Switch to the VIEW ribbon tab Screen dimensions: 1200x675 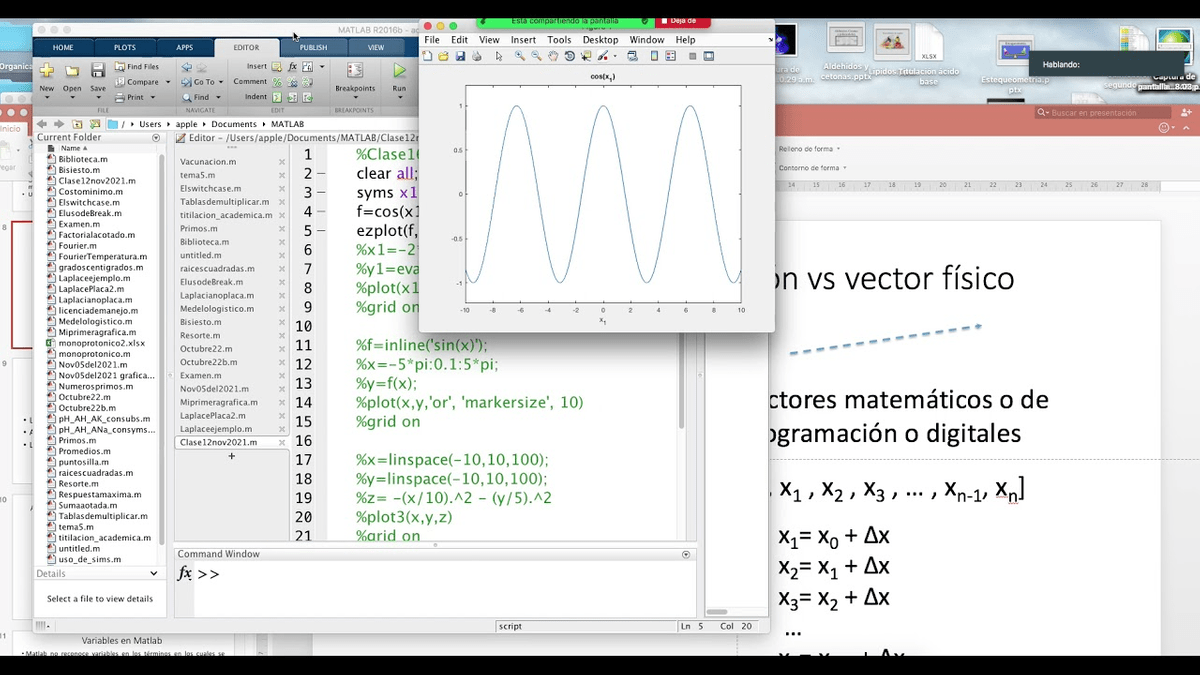pos(376,47)
